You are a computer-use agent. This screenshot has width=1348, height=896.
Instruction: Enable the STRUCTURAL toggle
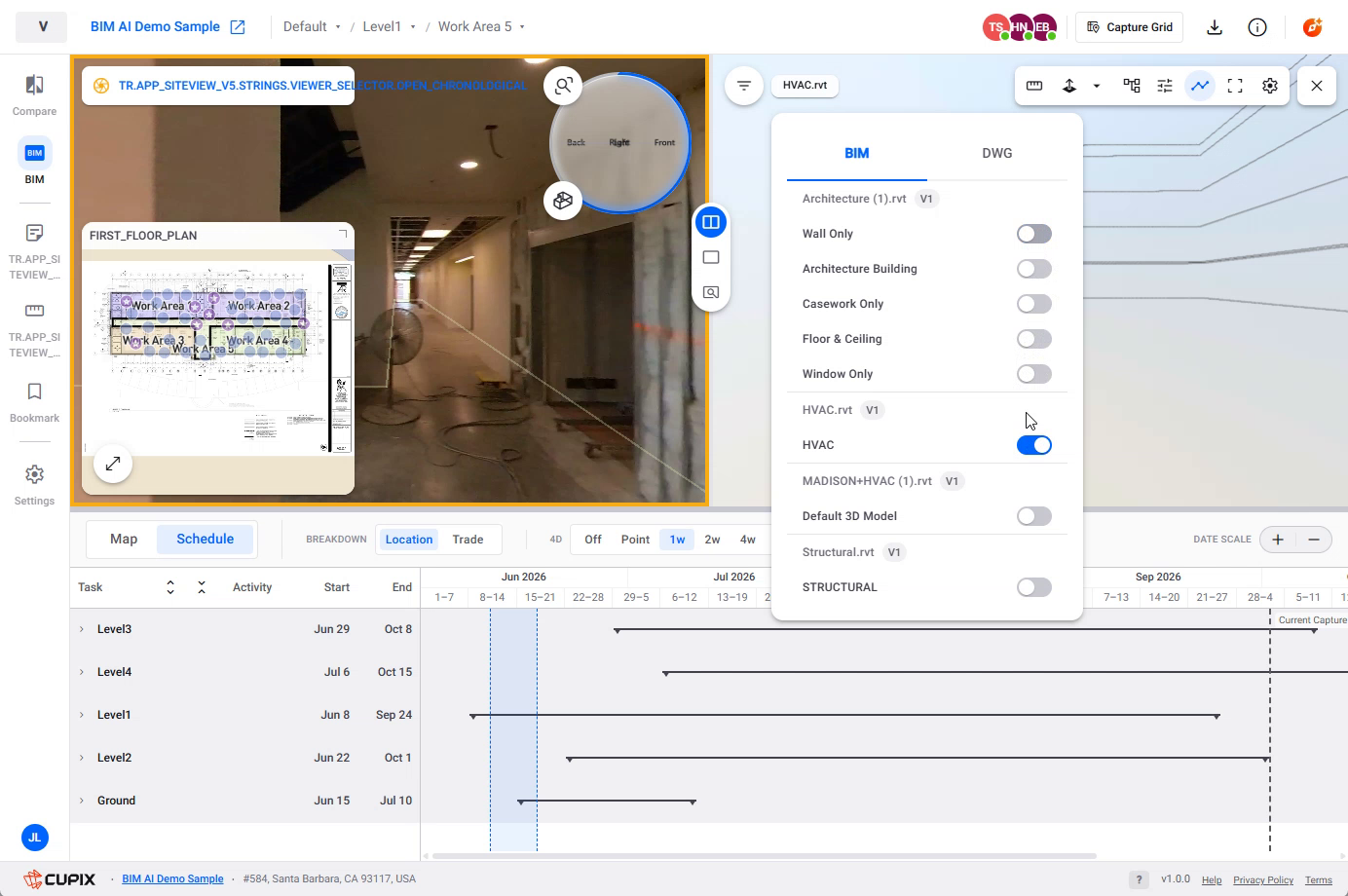[1034, 587]
